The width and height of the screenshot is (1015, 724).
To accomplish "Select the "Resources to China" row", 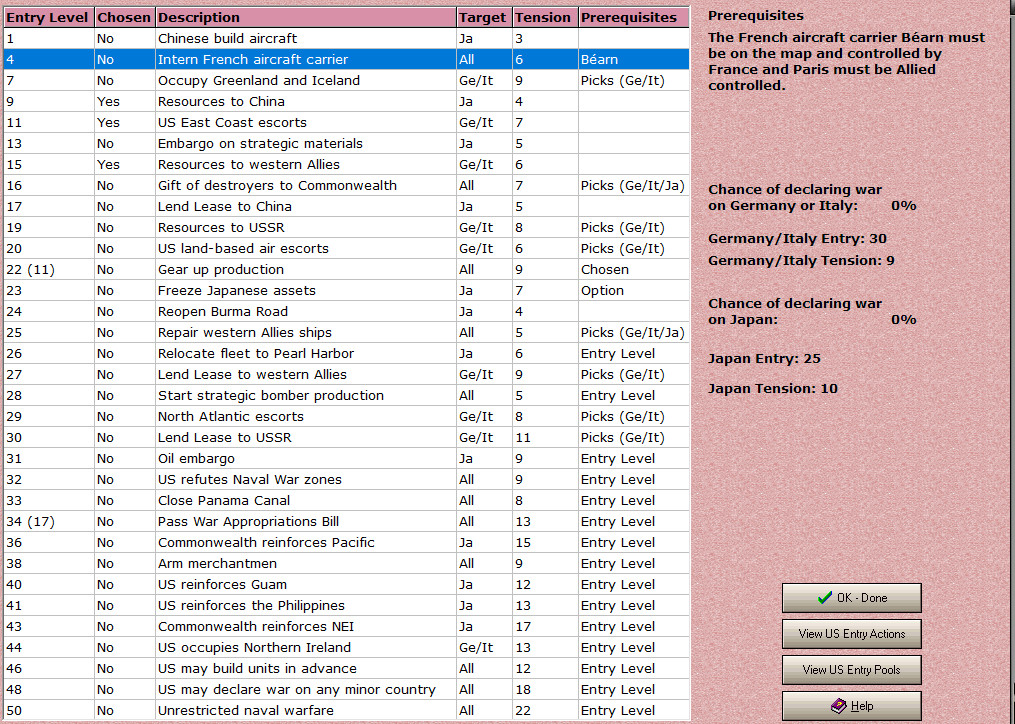I will 346,102.
